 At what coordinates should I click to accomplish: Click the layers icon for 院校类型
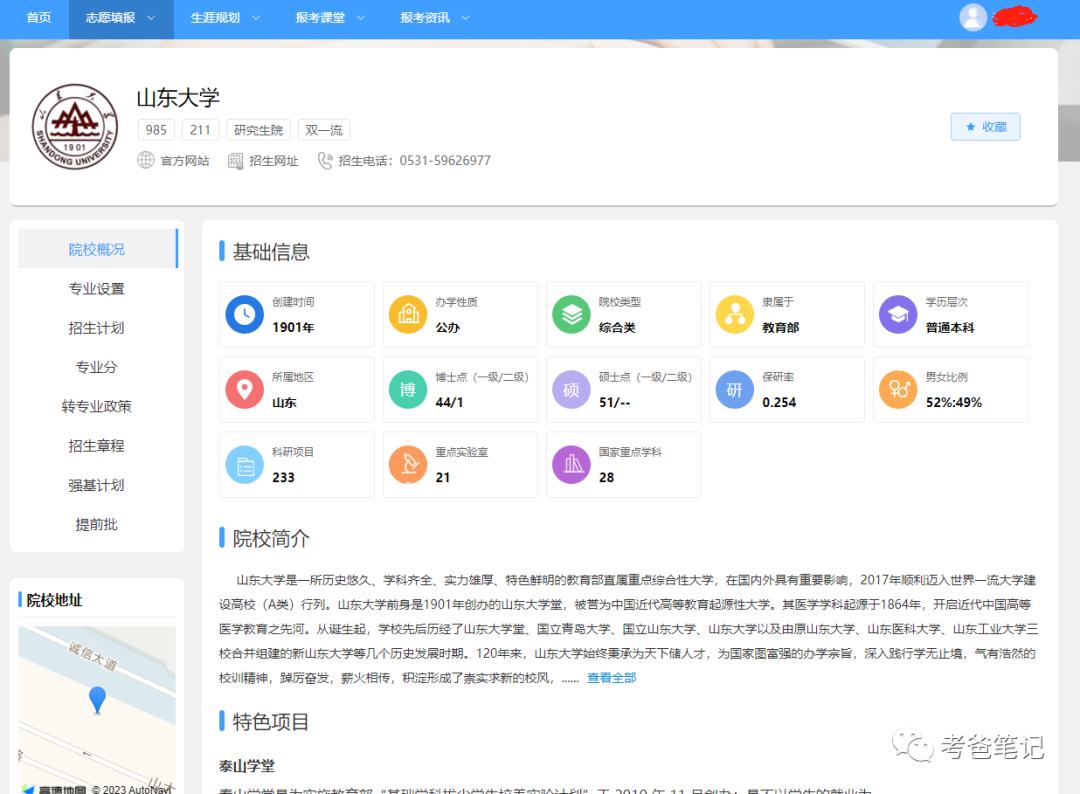coord(571,314)
